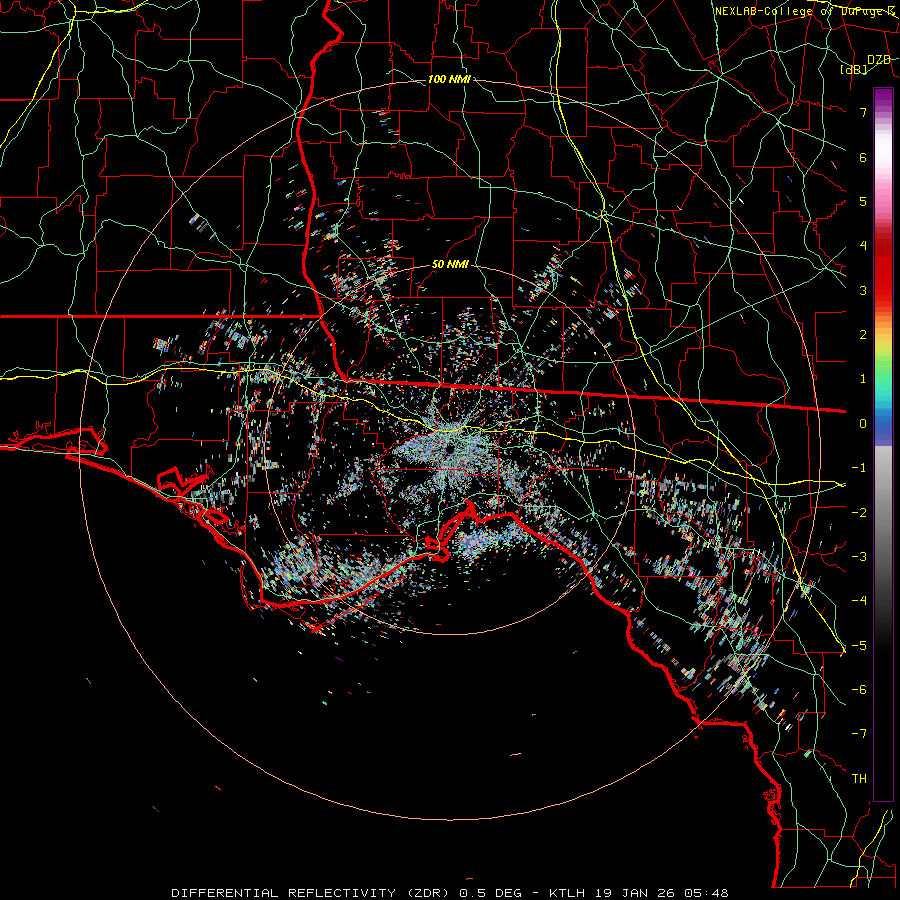Click the "[dB]" unit label
900x900 pixels.
point(854,69)
